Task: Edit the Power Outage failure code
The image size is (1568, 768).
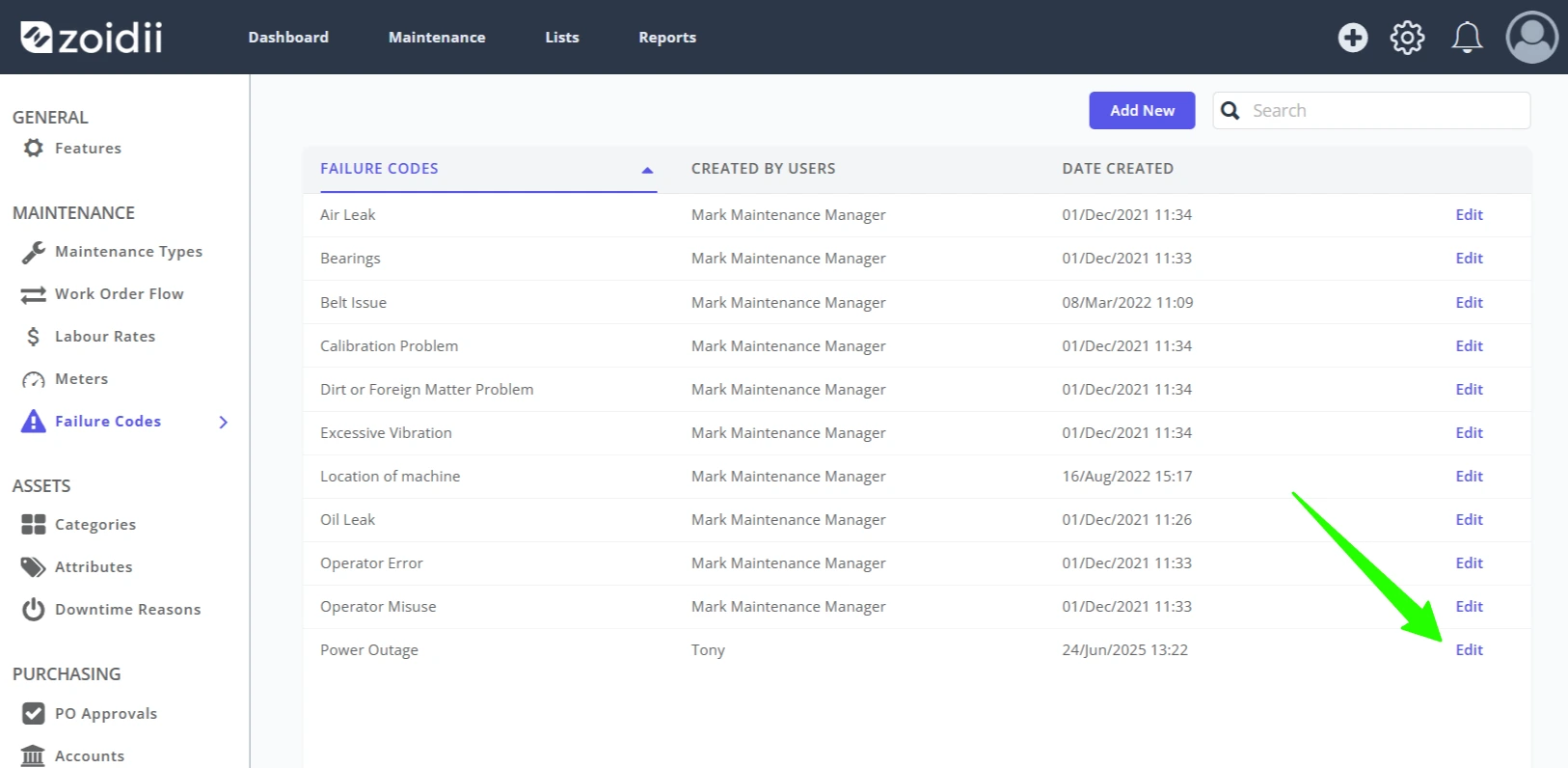Action: click(1469, 650)
